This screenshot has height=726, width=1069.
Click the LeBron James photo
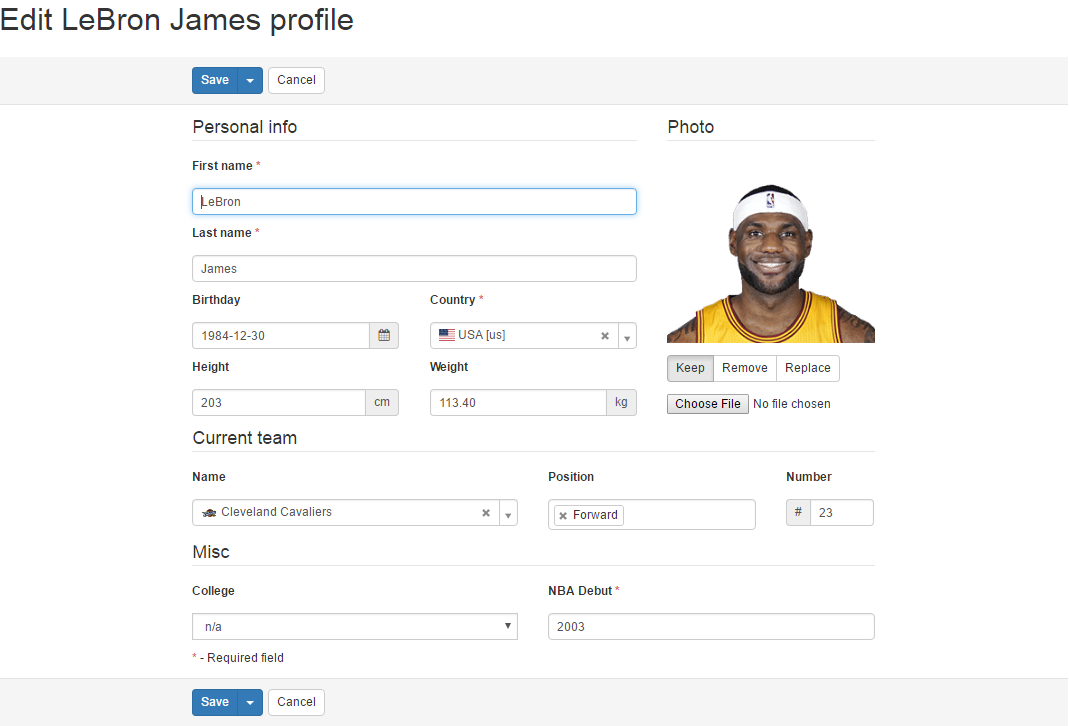(770, 264)
